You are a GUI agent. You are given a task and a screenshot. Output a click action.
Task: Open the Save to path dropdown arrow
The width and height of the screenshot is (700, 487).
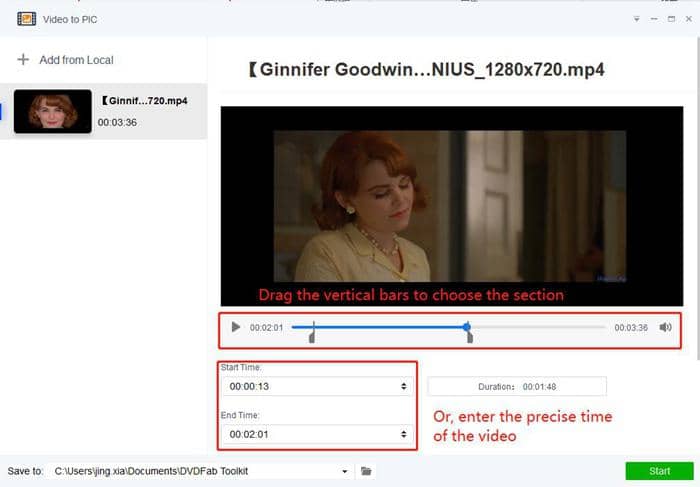(x=345, y=471)
